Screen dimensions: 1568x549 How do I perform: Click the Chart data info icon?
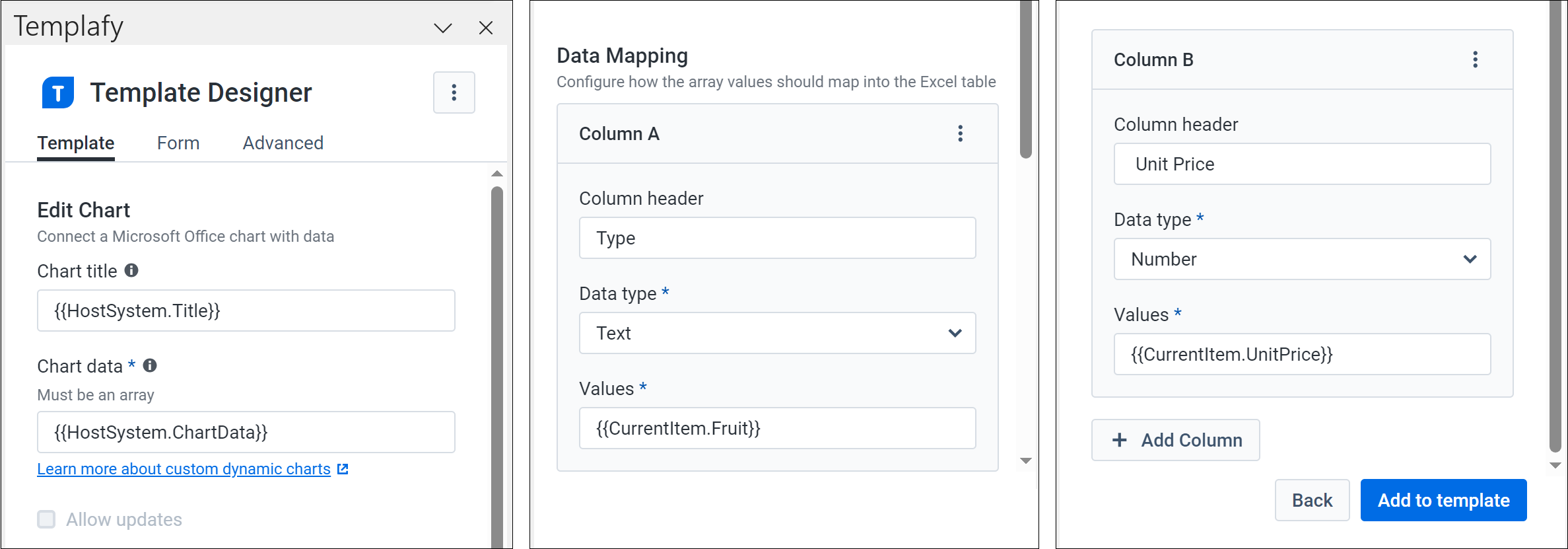pos(150,364)
